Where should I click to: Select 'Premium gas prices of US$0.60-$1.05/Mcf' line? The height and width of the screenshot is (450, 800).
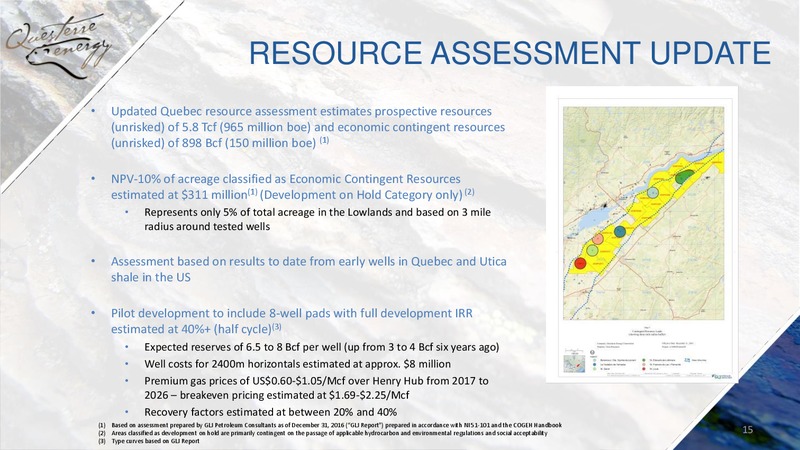(x=316, y=381)
